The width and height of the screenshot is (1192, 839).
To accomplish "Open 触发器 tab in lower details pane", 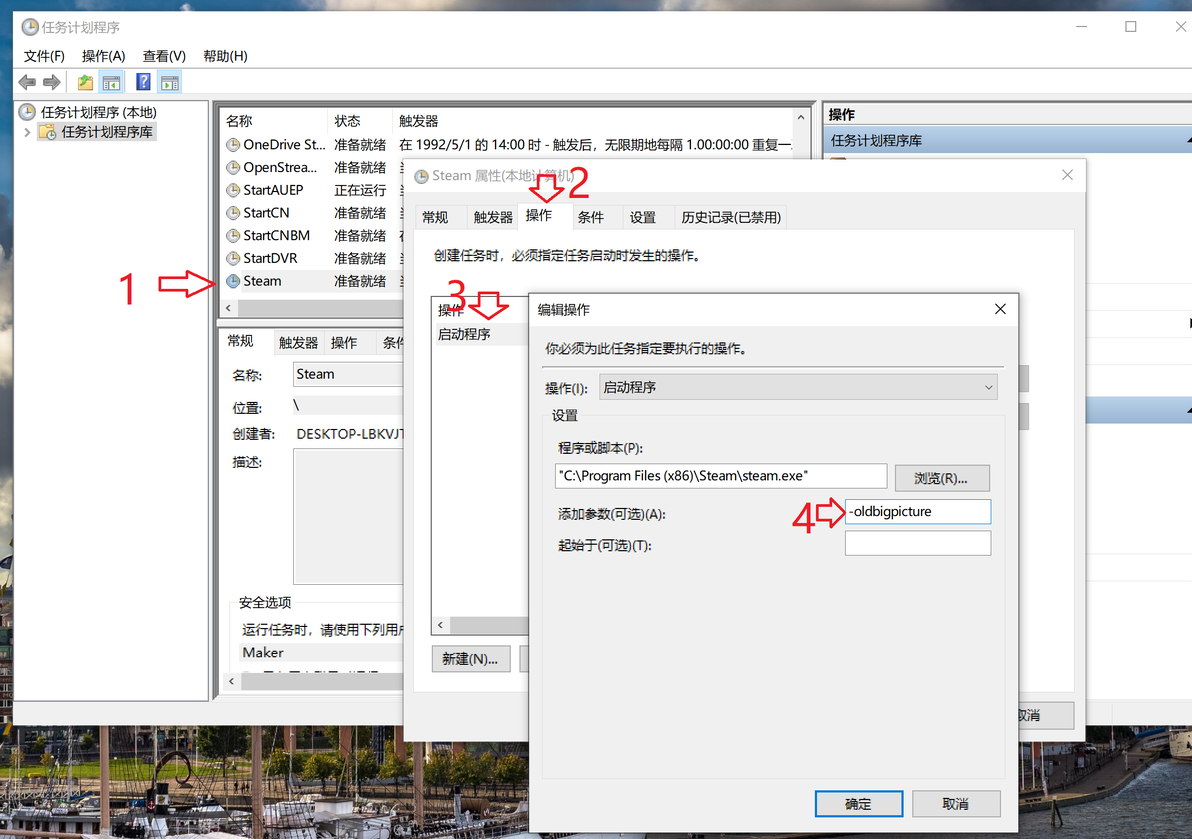I will point(298,343).
